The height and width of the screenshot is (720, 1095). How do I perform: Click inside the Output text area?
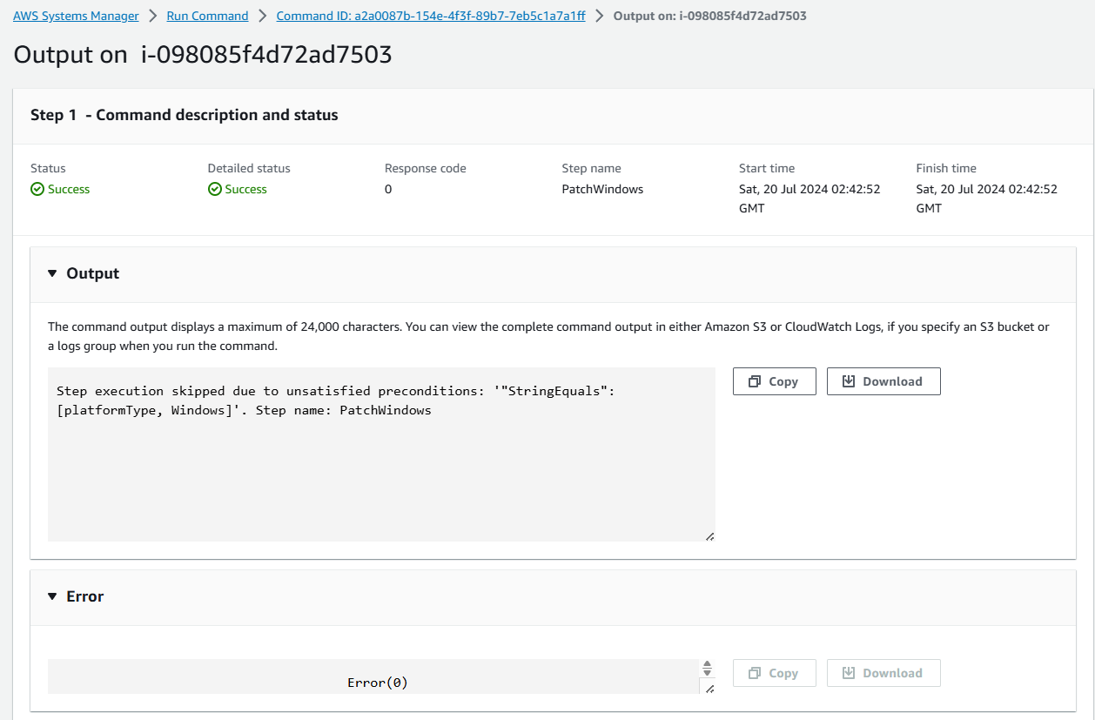pos(380,470)
